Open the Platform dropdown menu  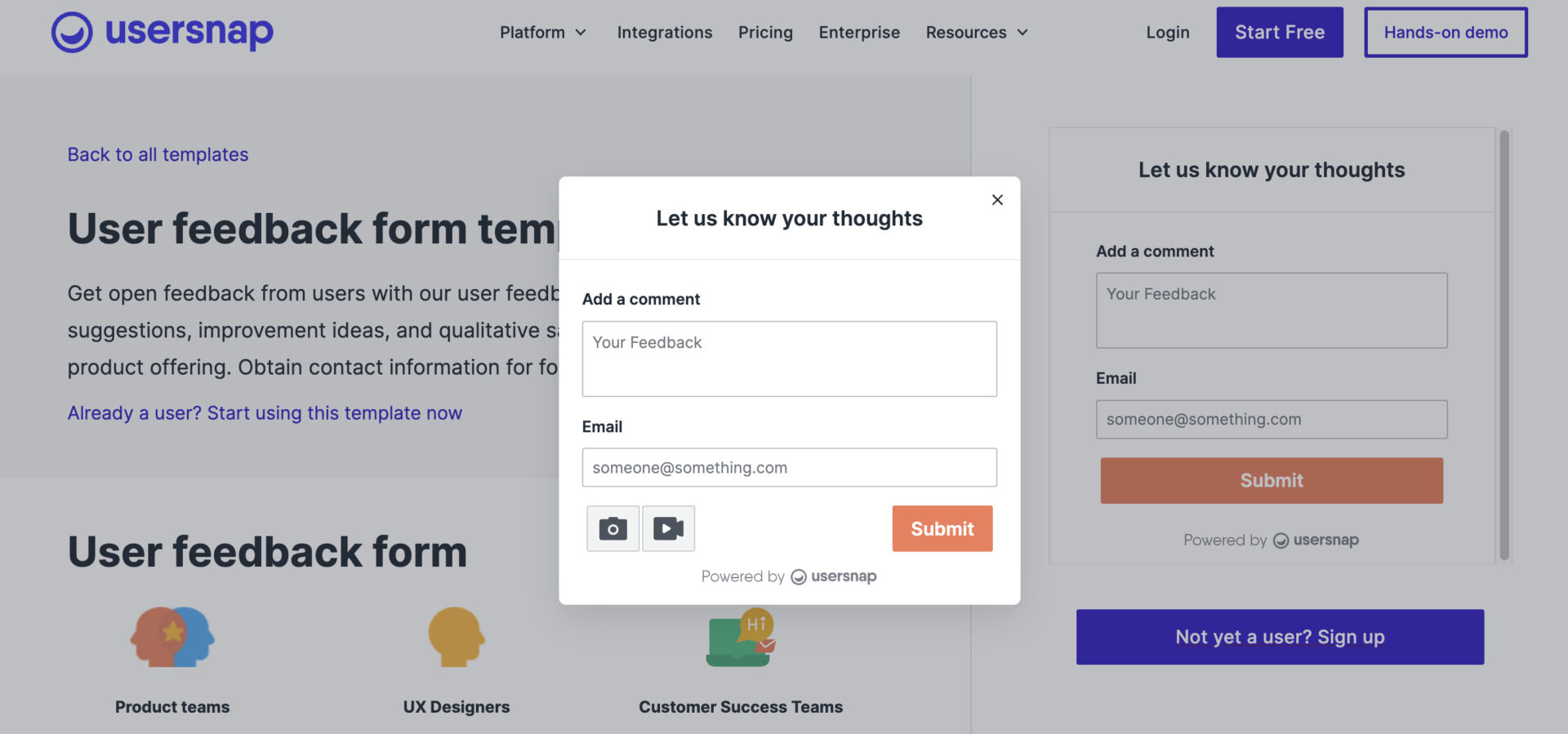(x=533, y=33)
